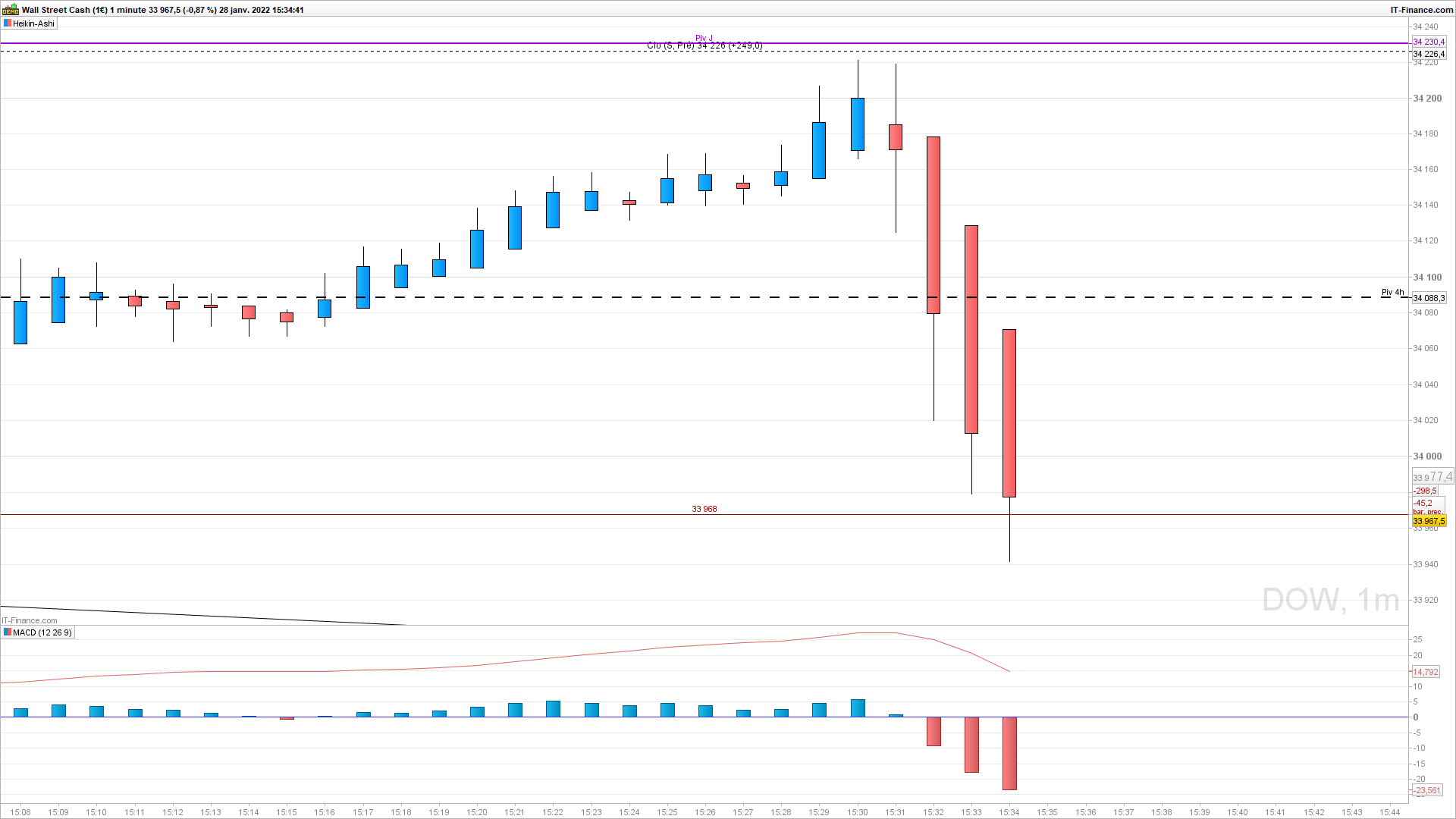Screen dimensions: 1456x819
Task: Click the -23,561 MACD histogram value tag
Action: [x=1426, y=790]
